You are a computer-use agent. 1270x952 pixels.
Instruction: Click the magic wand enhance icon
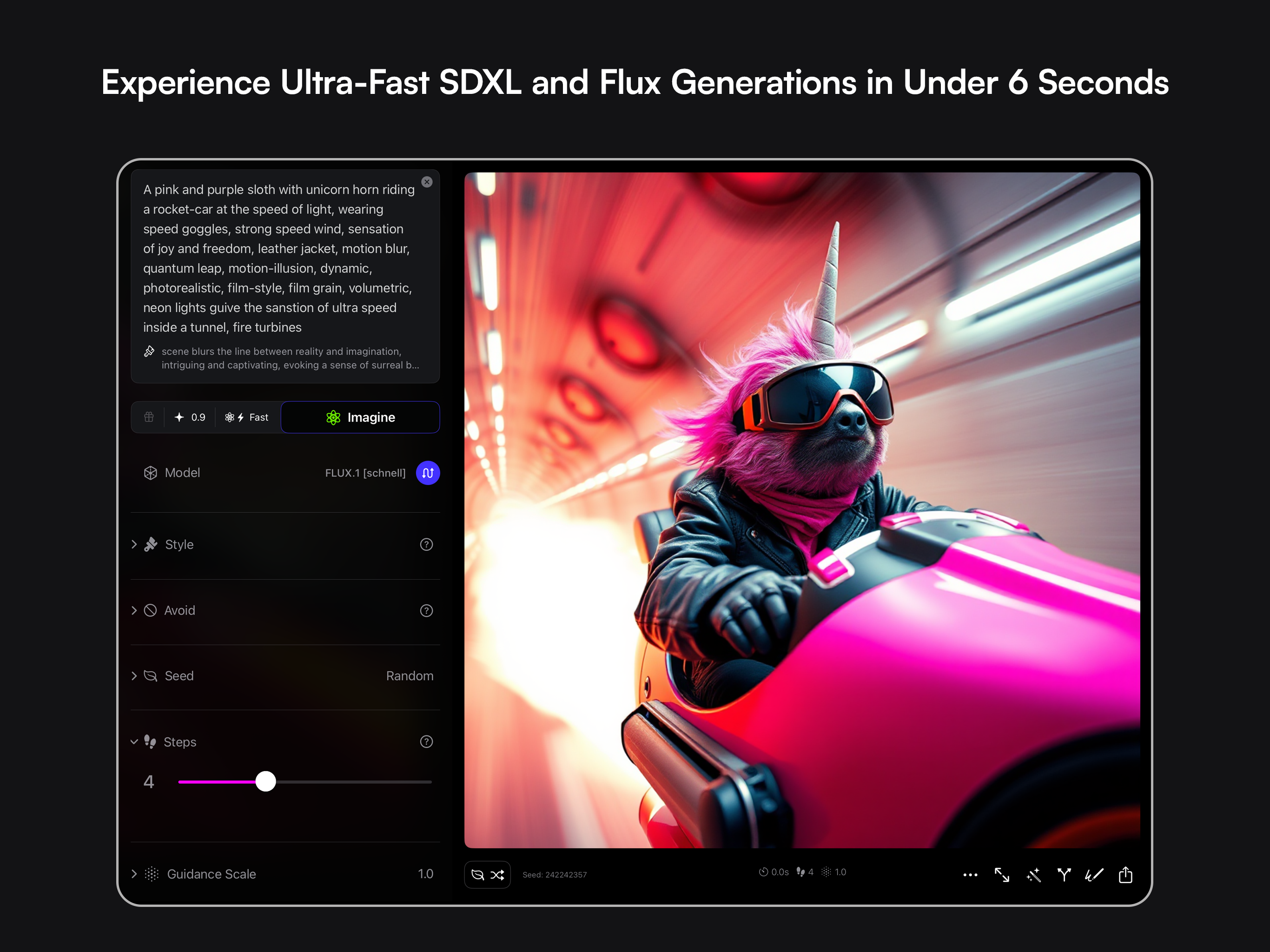tap(1033, 874)
